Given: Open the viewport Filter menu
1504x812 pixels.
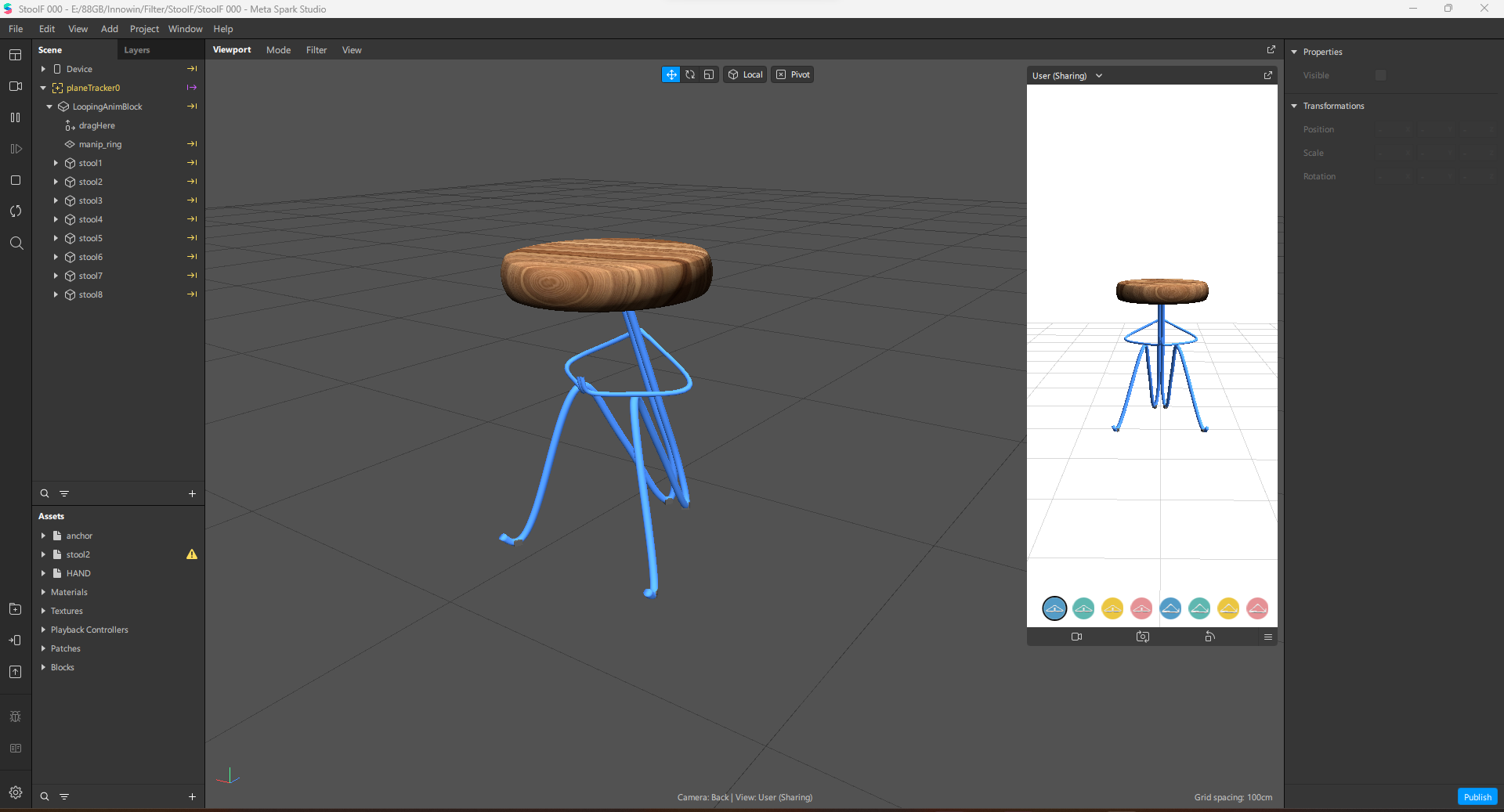Looking at the screenshot, I should (316, 50).
